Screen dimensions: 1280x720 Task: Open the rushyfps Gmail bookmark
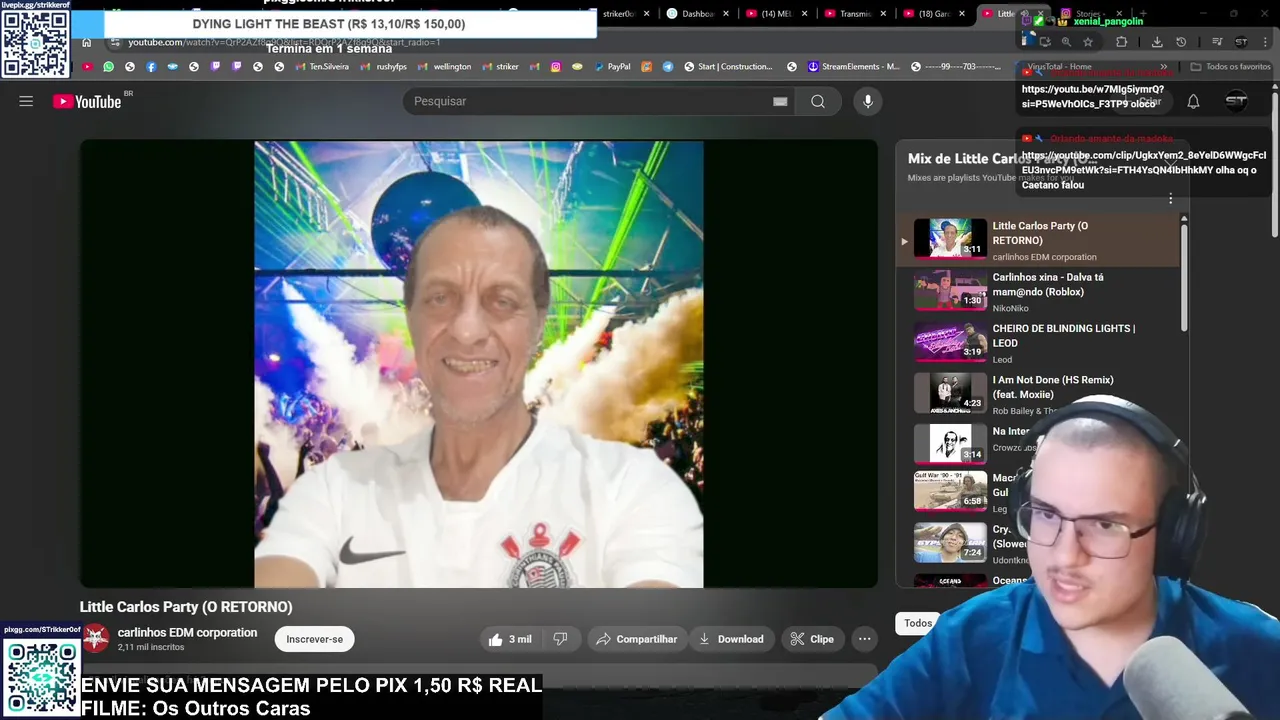pos(384,67)
